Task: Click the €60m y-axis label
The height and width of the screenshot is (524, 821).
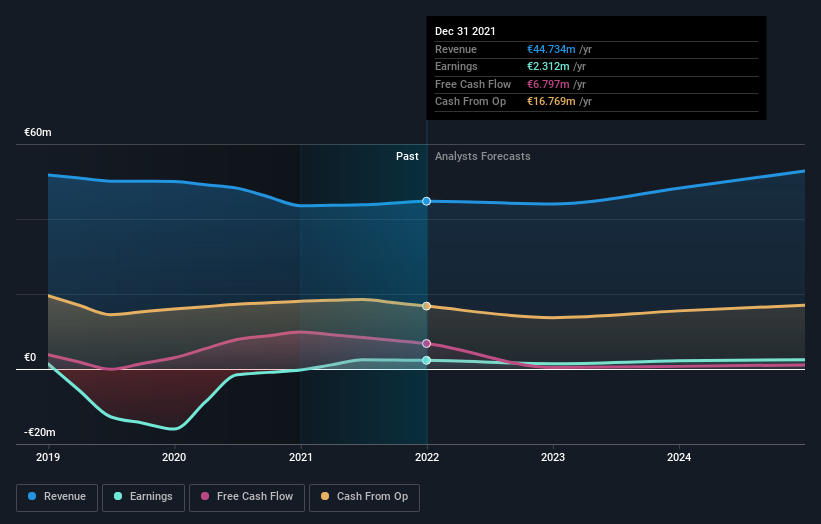Action: click(38, 132)
